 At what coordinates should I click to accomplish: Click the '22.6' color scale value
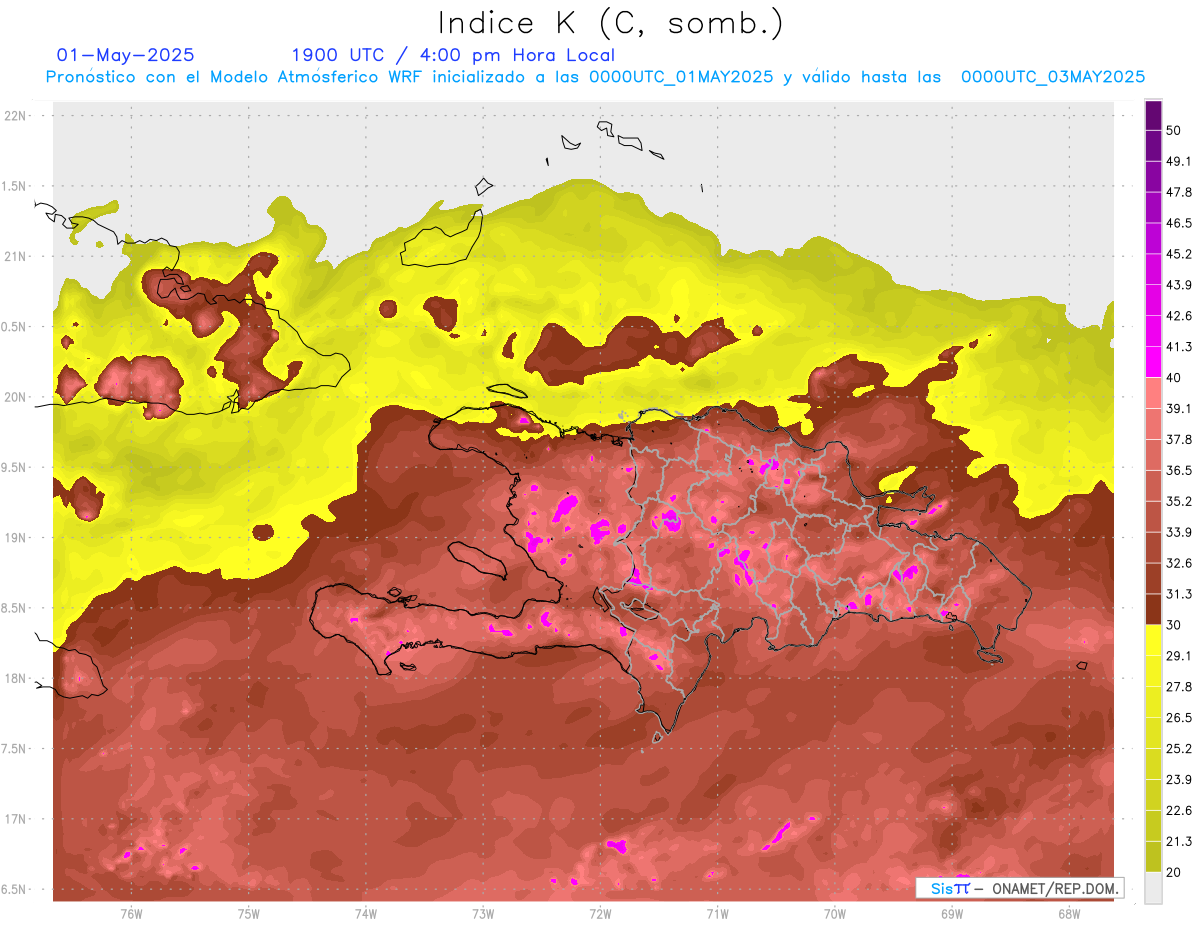click(x=1178, y=811)
